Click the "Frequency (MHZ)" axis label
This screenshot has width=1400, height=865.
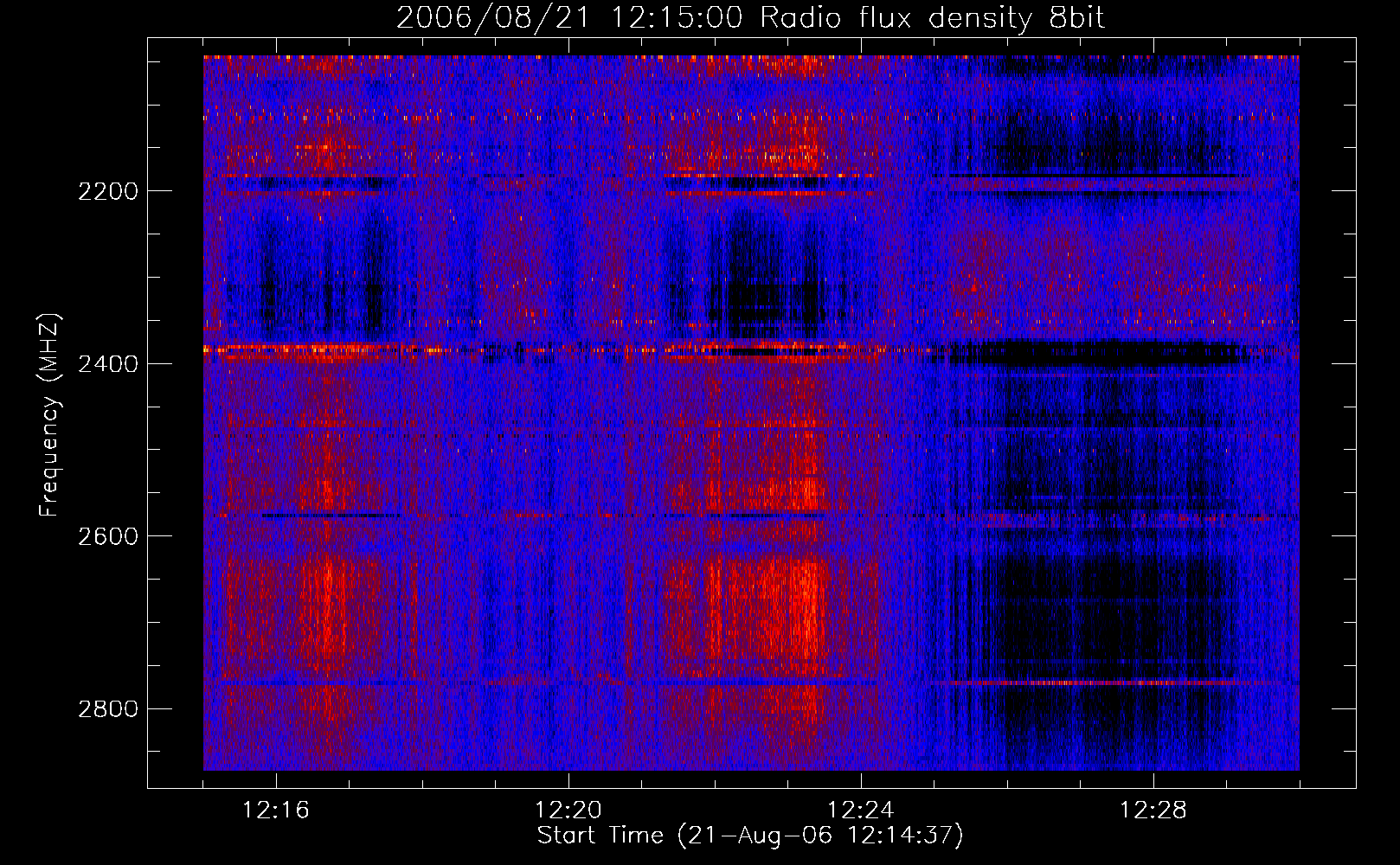(51, 415)
